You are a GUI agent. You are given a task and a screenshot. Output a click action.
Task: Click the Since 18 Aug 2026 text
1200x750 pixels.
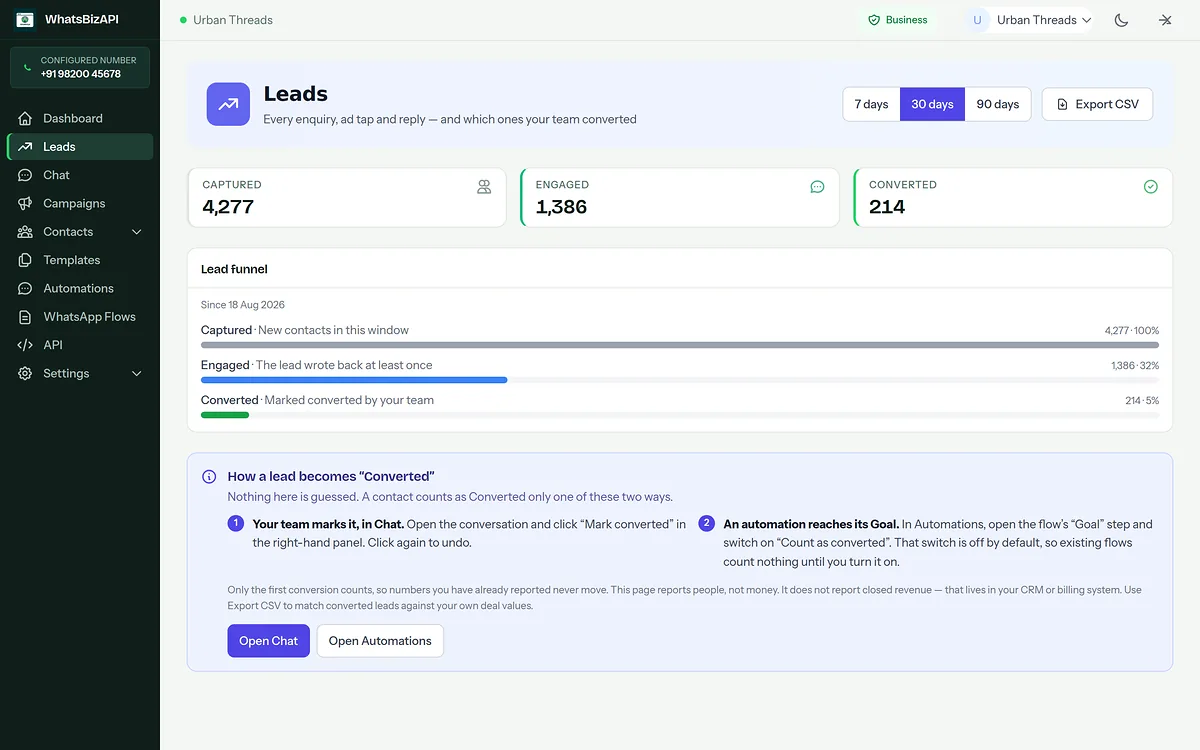(x=243, y=305)
